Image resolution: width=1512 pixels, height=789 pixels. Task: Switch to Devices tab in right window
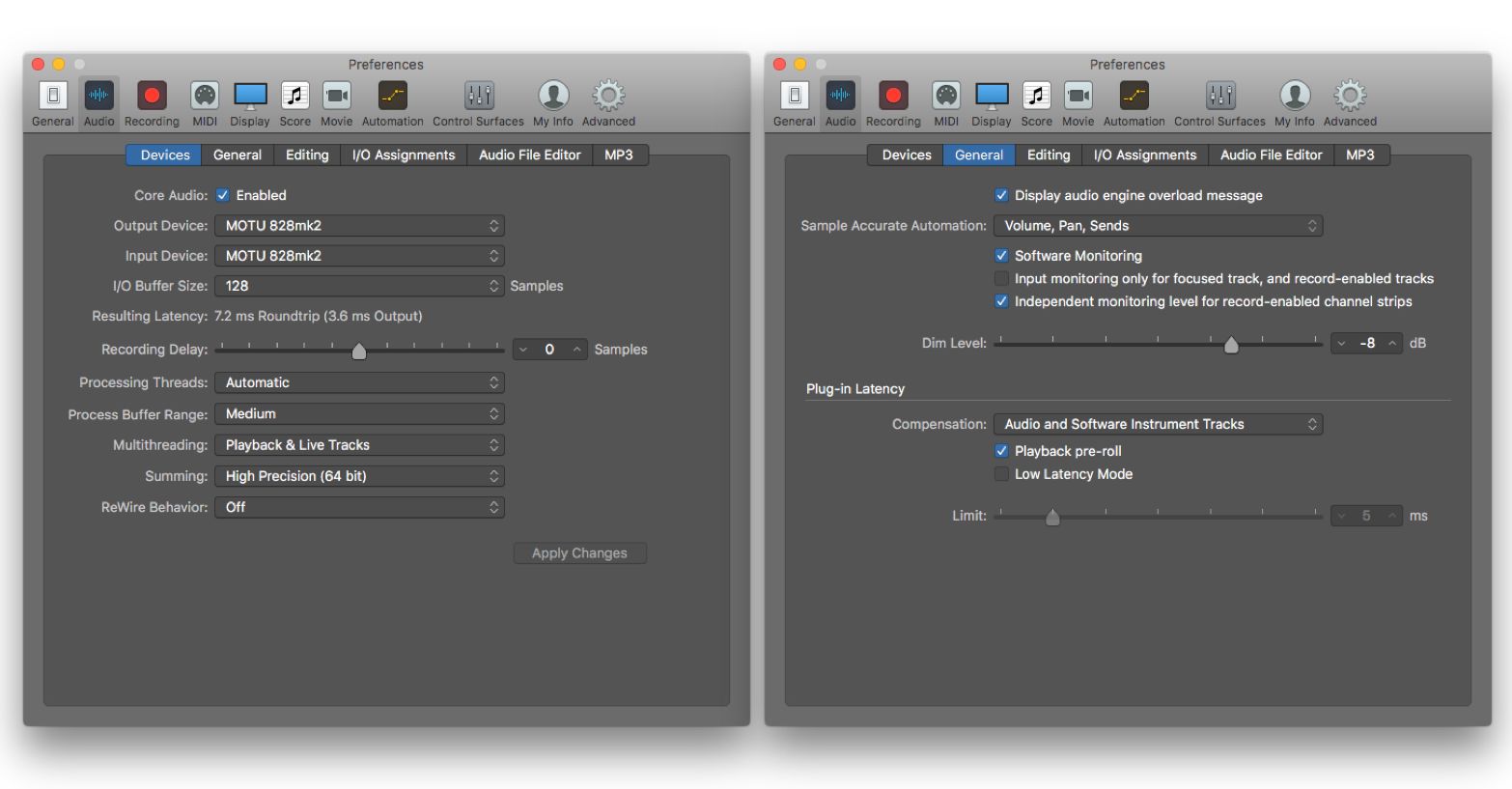(x=907, y=155)
